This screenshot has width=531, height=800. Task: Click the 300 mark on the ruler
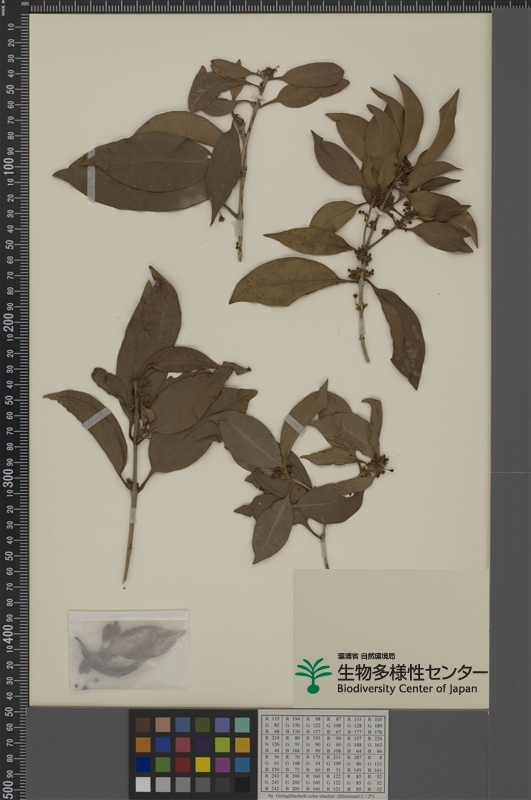click(9, 476)
